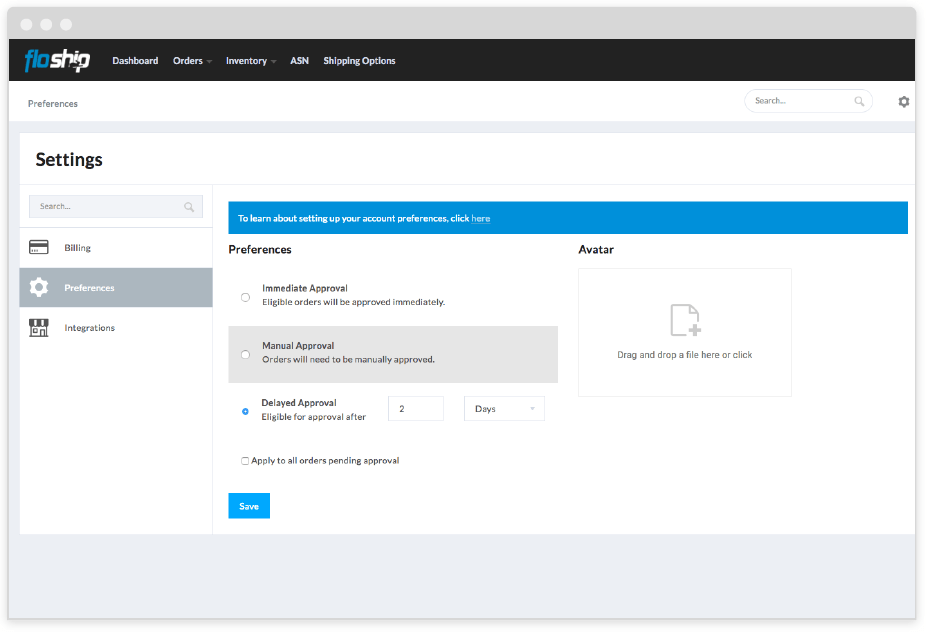Click the Billing credit card icon
Screen dimensions: 927x632
pos(39,248)
